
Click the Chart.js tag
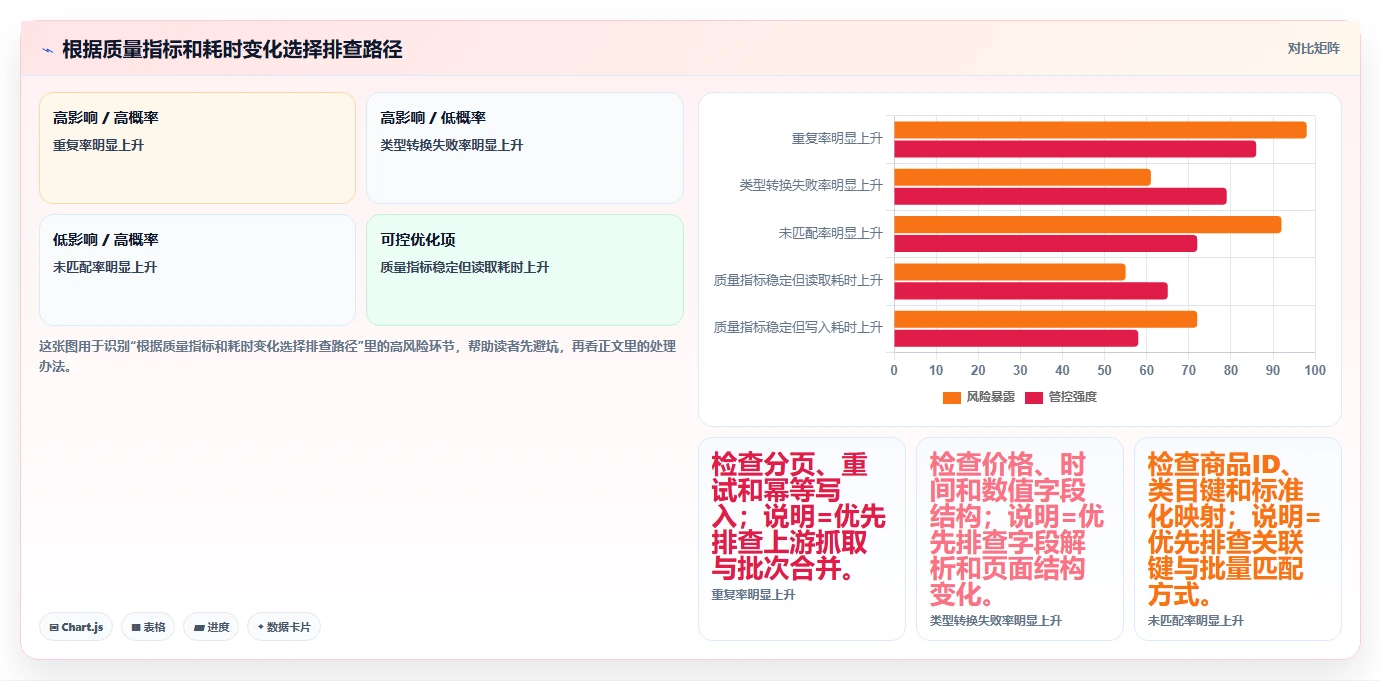(76, 627)
